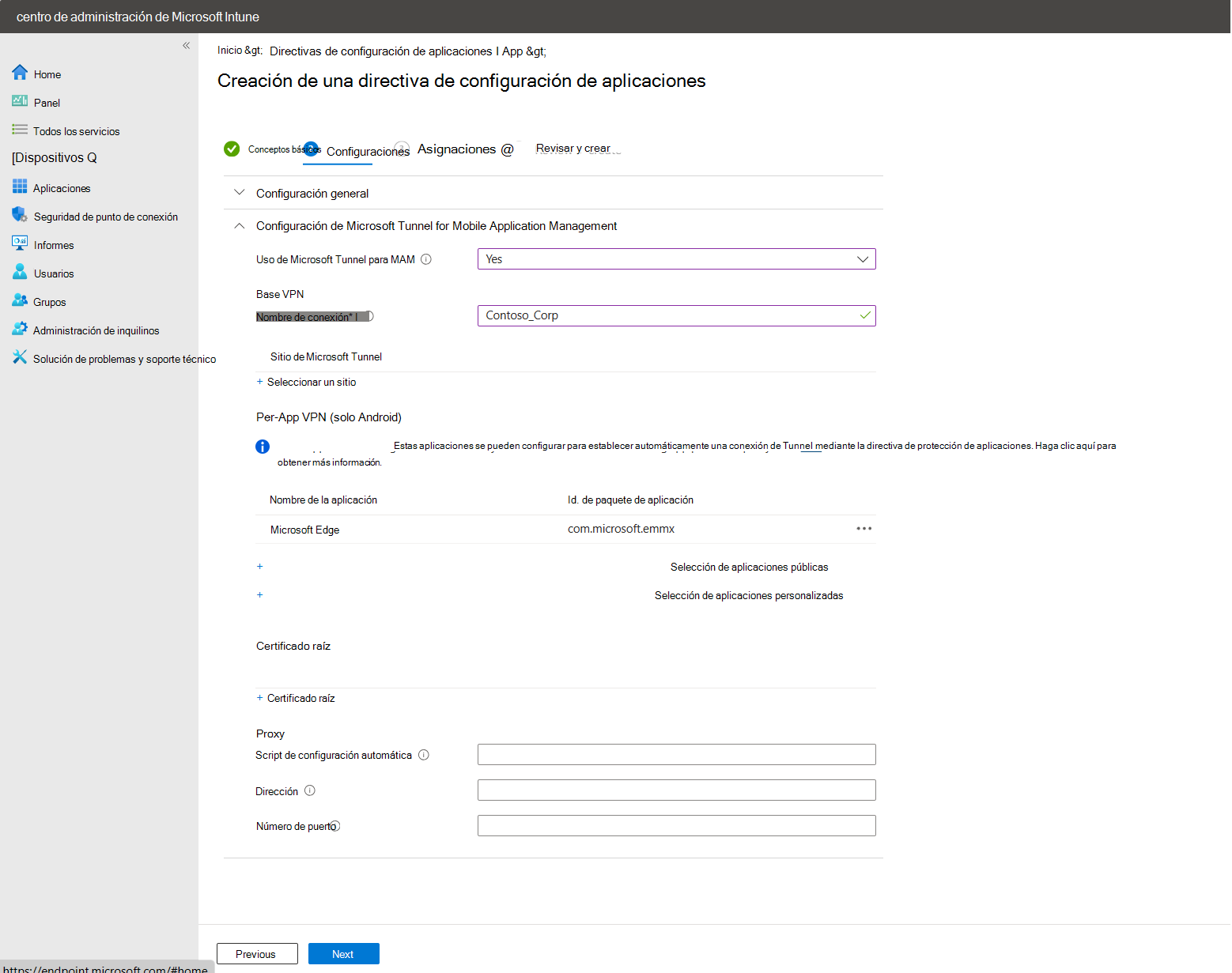
Task: Click plus icon for Selección de aplicaciones públicas
Action: [x=259, y=567]
